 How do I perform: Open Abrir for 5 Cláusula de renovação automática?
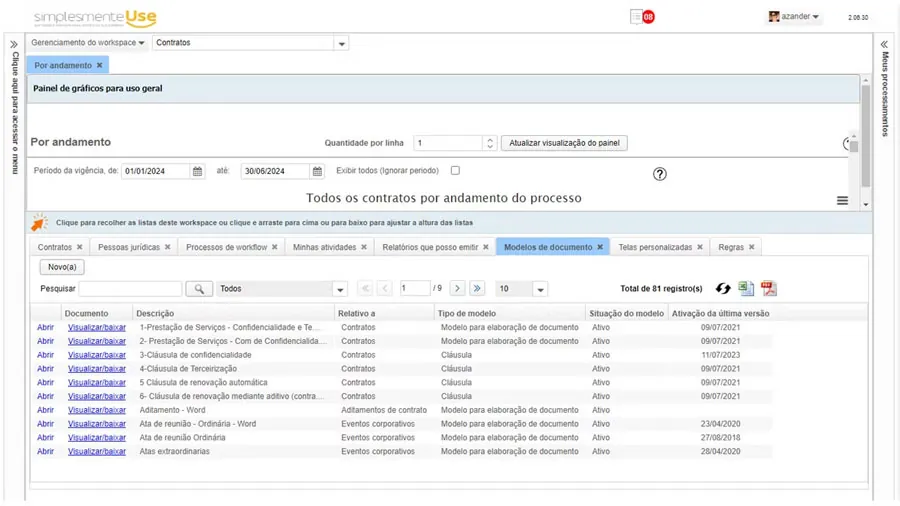(x=45, y=383)
